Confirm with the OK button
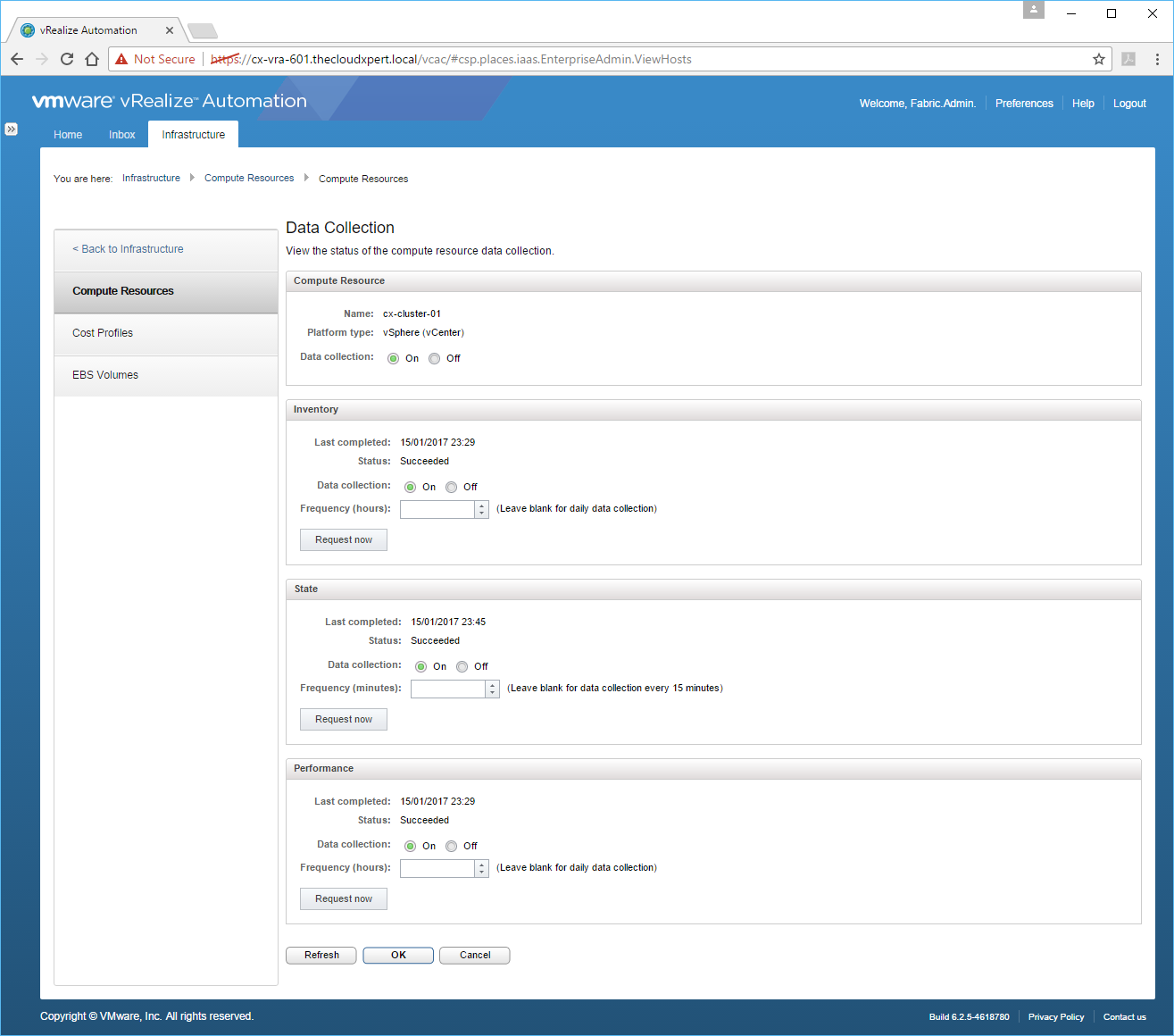 point(398,956)
